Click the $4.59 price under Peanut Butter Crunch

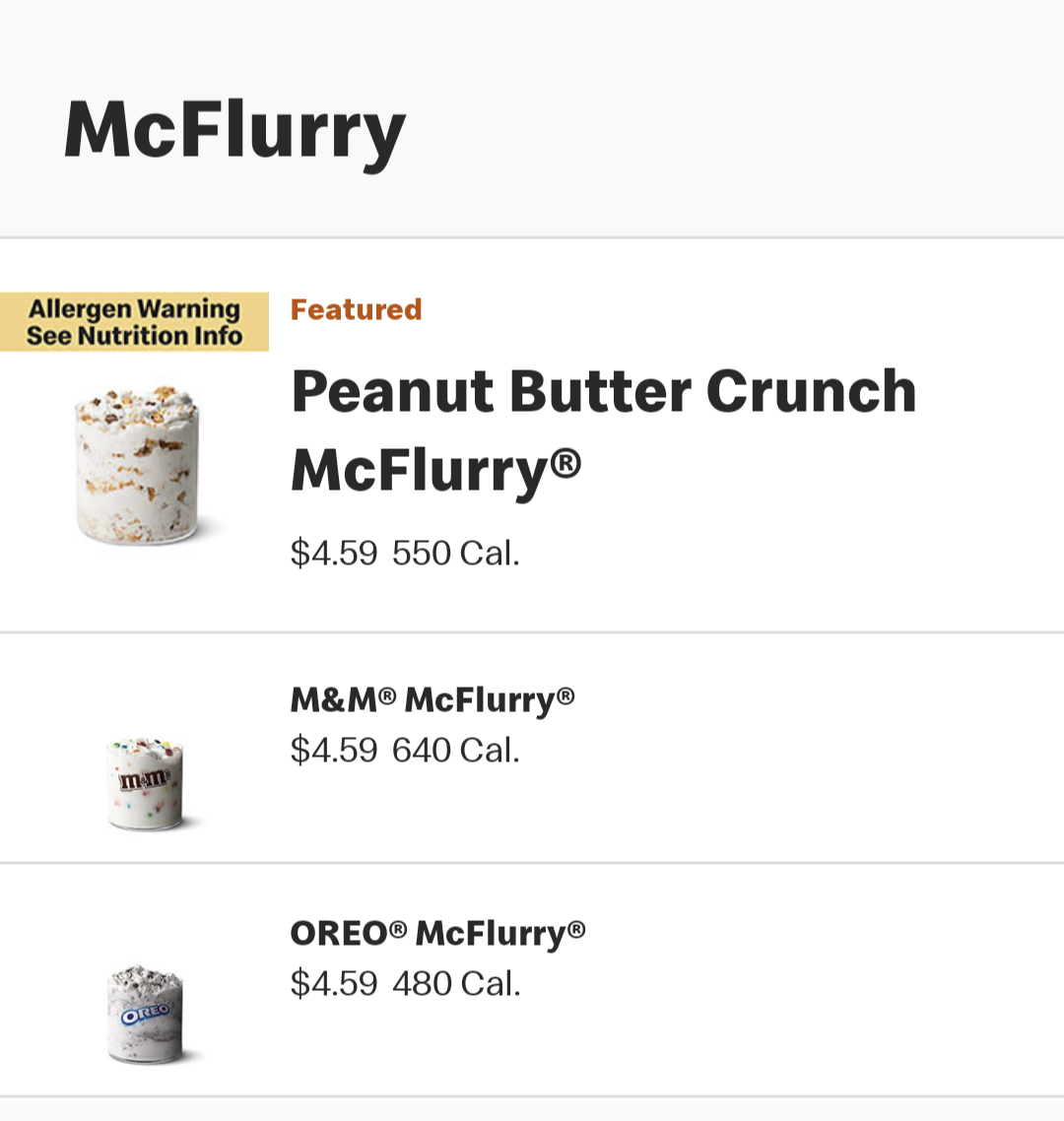tap(334, 554)
